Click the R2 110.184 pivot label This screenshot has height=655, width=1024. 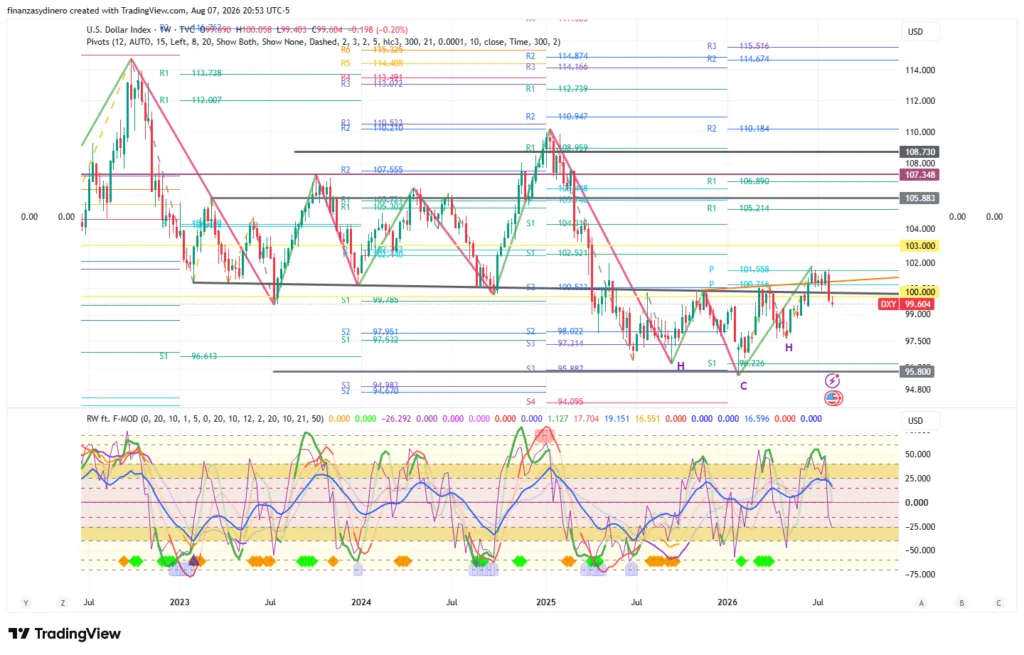click(x=738, y=129)
